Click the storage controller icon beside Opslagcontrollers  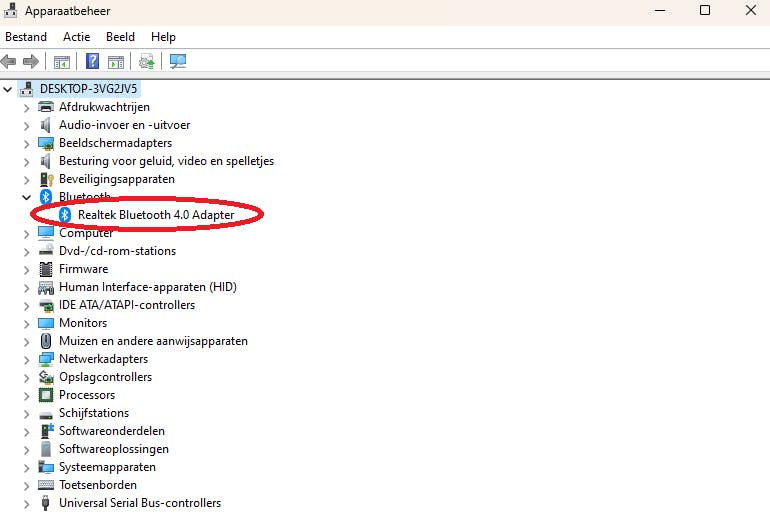pos(46,377)
